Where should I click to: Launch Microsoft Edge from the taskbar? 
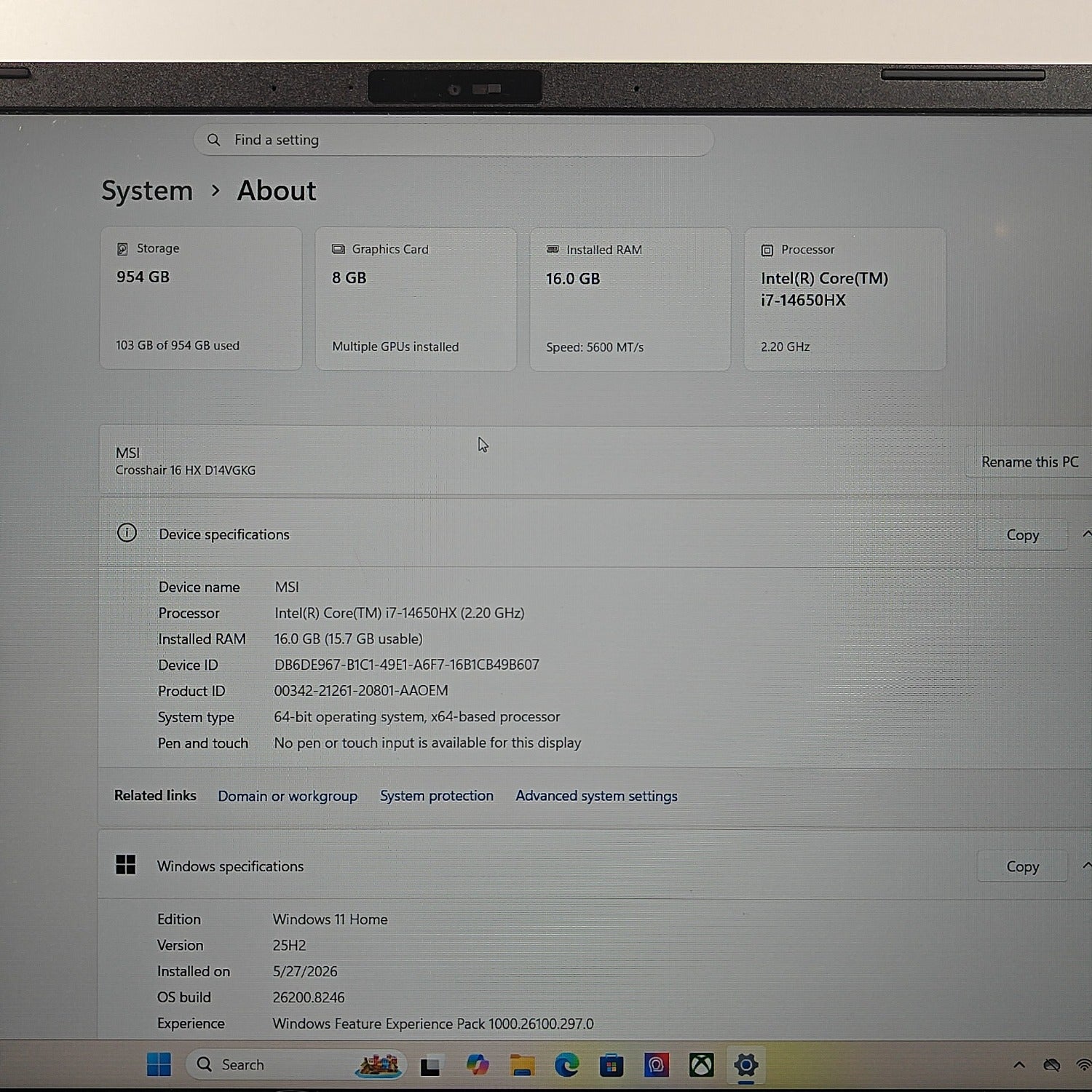[x=567, y=1065]
